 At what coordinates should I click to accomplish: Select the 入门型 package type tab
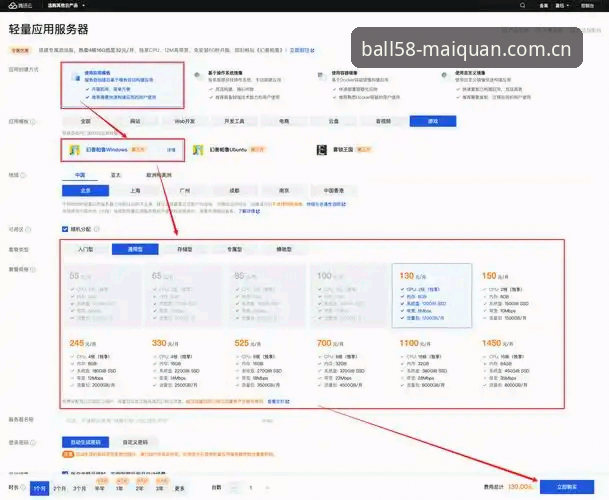point(85,249)
